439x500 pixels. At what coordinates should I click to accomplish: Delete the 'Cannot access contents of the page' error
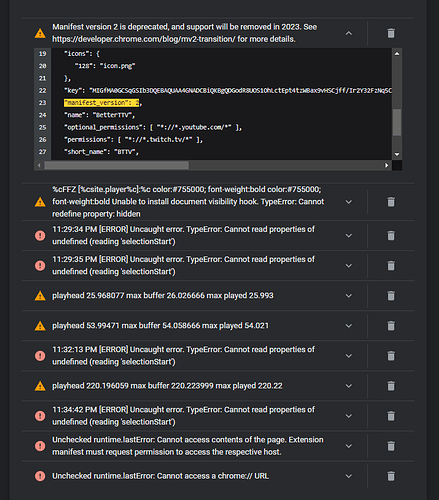coord(391,446)
